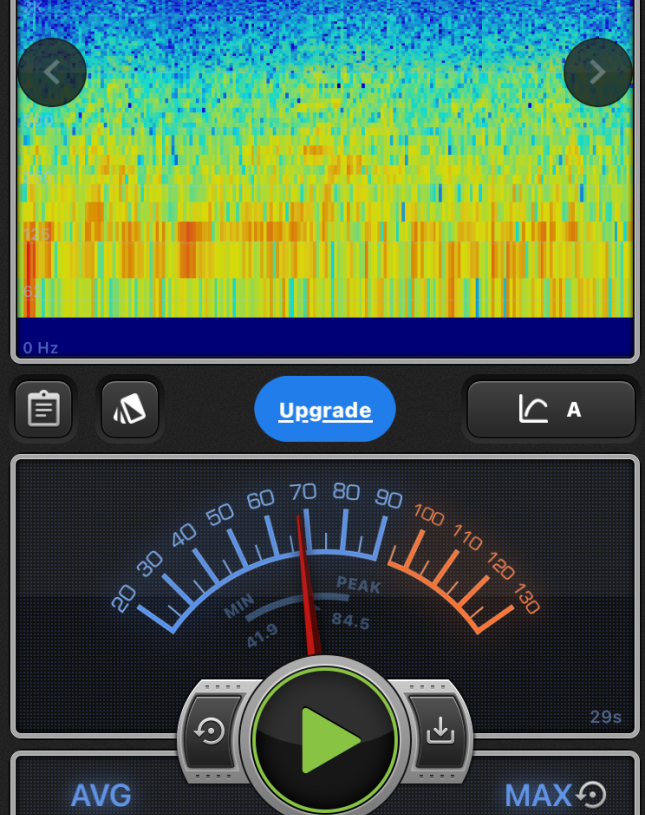Click the Upgrade button
This screenshot has width=645, height=815.
click(325, 410)
